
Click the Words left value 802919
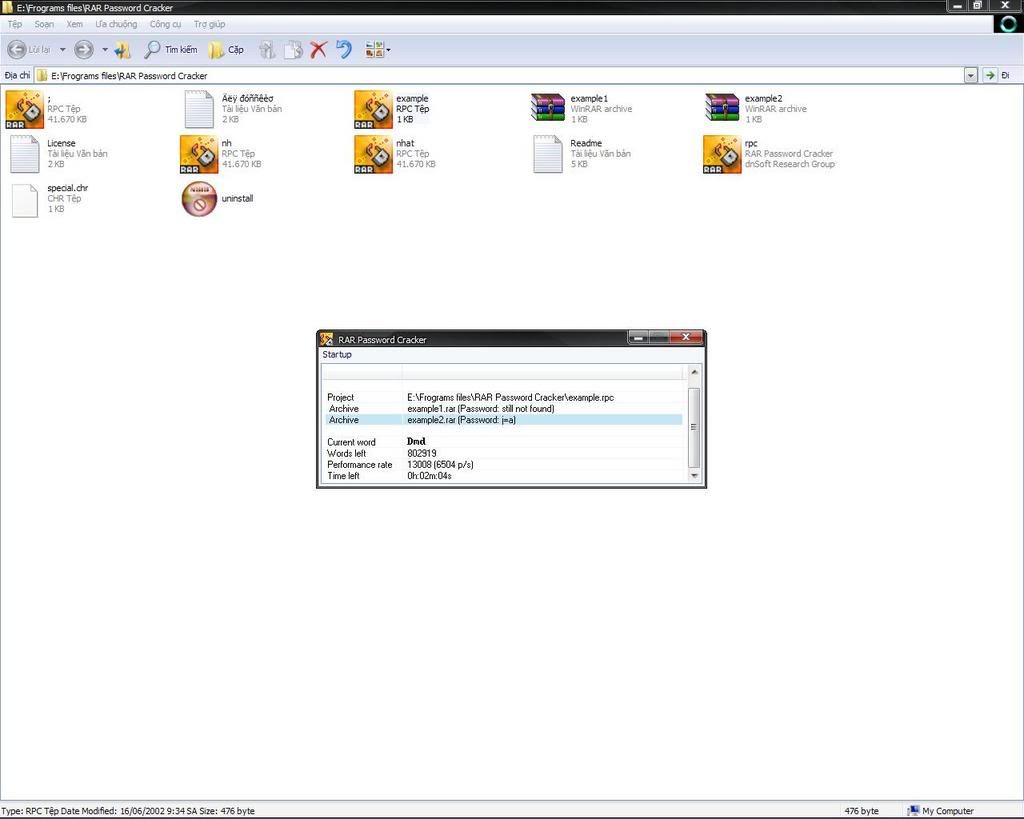422,453
